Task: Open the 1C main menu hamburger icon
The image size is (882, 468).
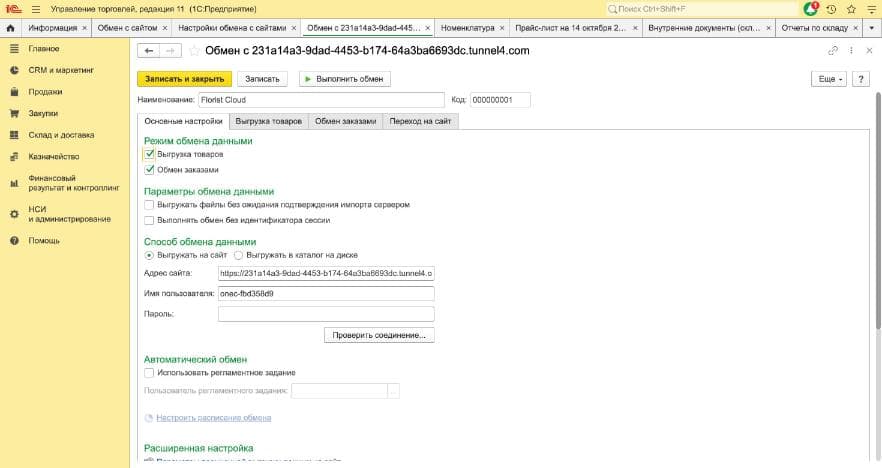Action: click(36, 9)
